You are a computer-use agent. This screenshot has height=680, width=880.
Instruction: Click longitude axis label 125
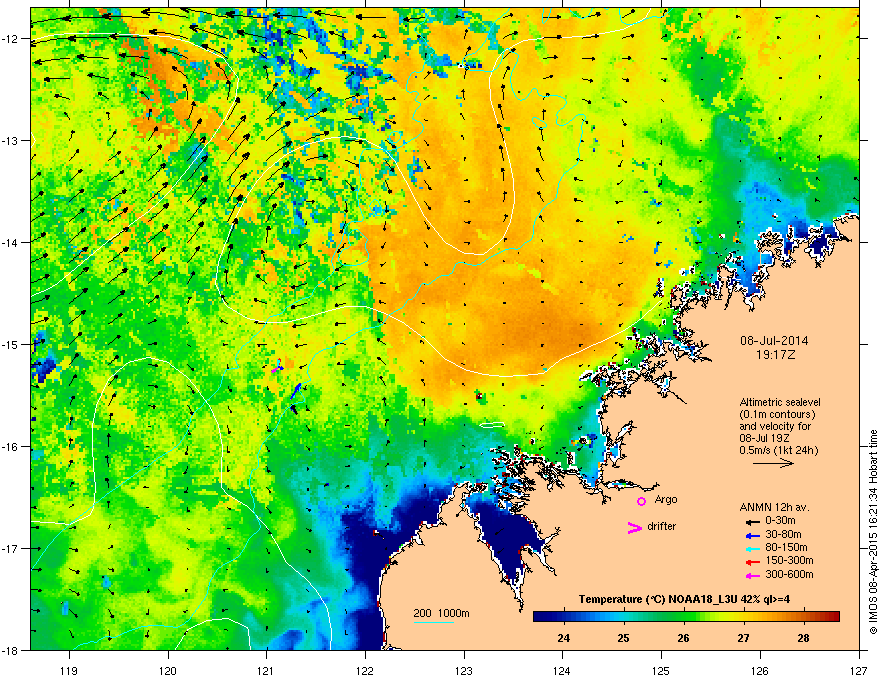point(661,670)
